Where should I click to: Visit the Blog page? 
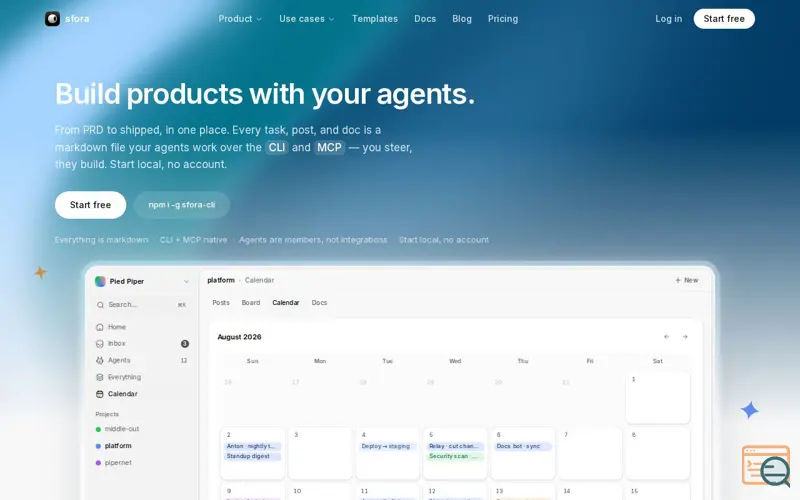click(x=462, y=19)
